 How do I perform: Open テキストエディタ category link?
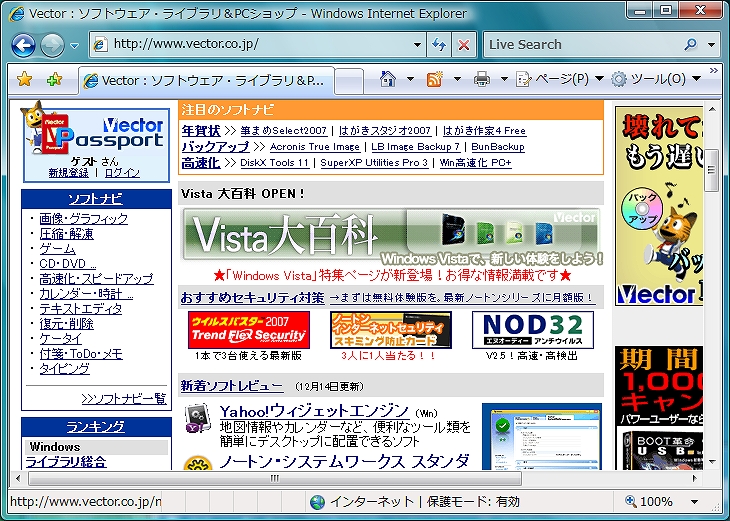pyautogui.click(x=81, y=308)
